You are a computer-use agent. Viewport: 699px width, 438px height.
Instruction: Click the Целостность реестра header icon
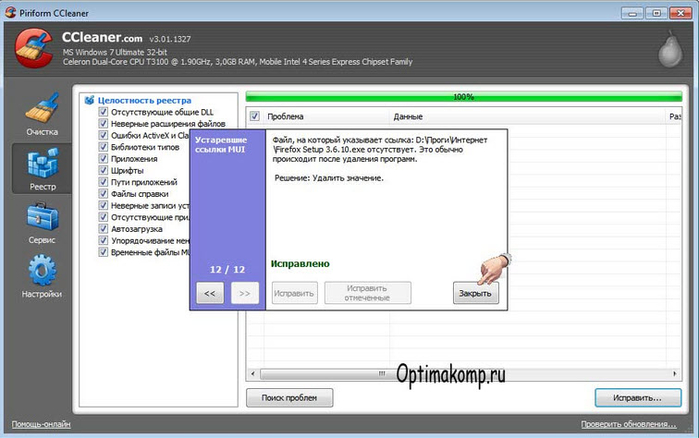tap(90, 100)
